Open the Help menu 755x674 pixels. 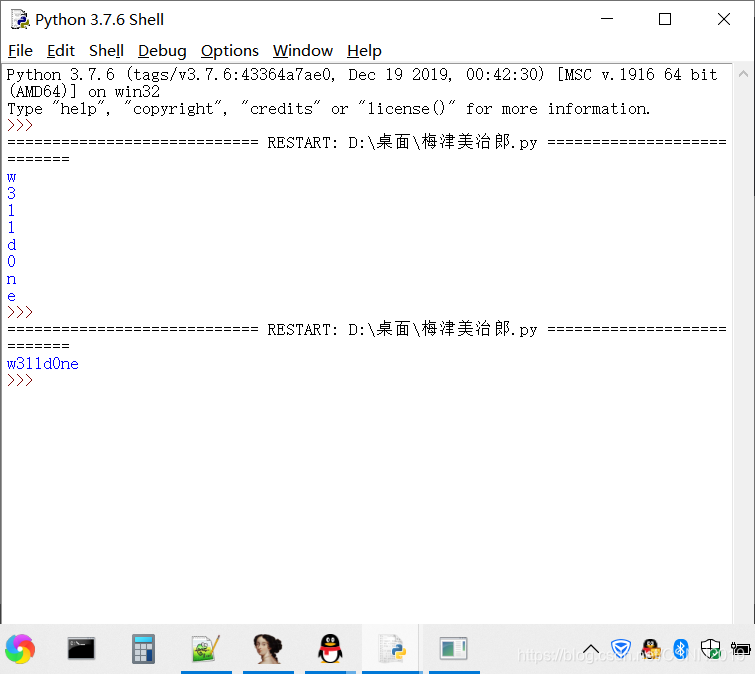coord(364,51)
